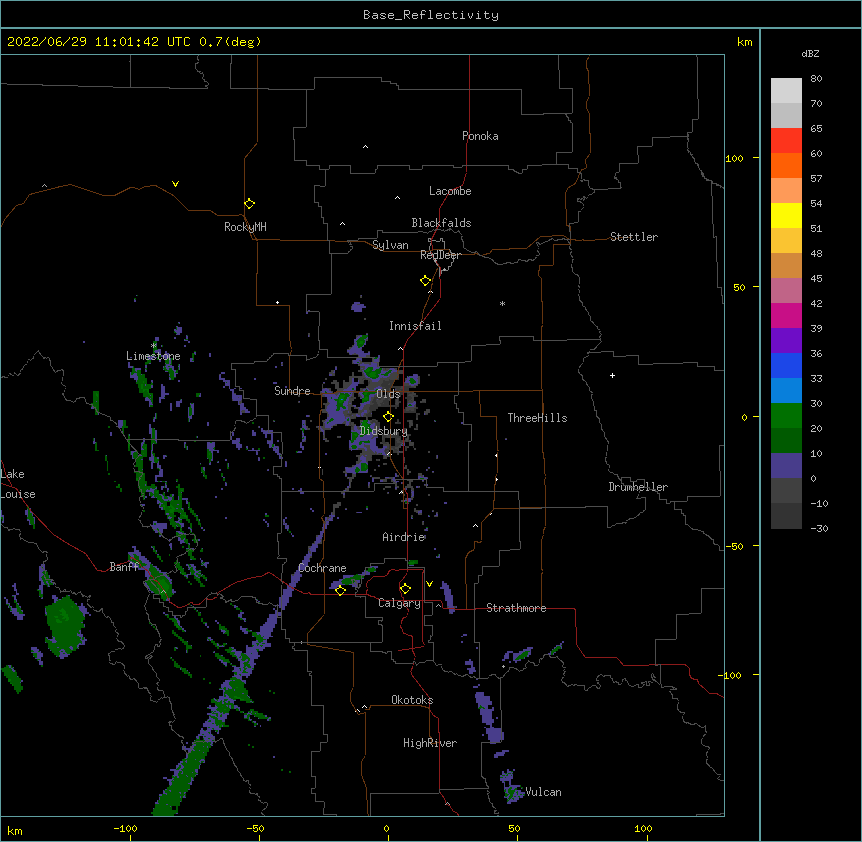Click the Airdrie map label

tap(404, 537)
